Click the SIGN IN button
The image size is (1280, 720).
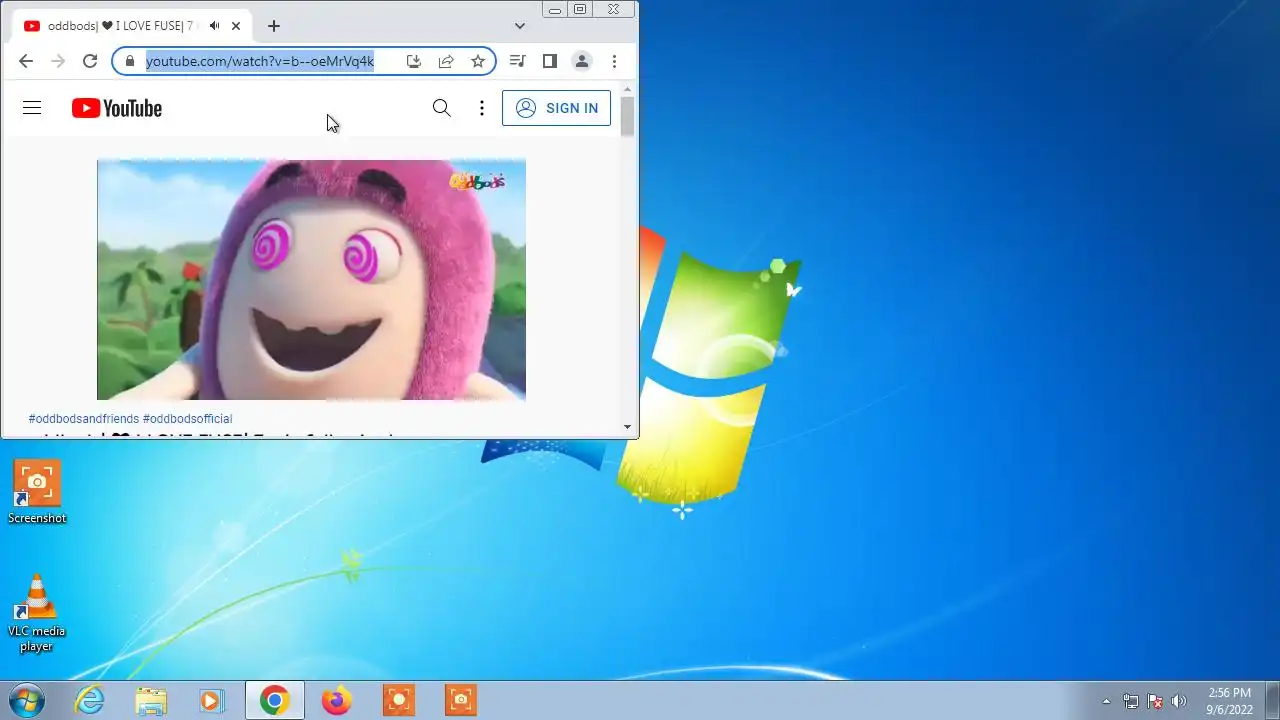(x=556, y=108)
